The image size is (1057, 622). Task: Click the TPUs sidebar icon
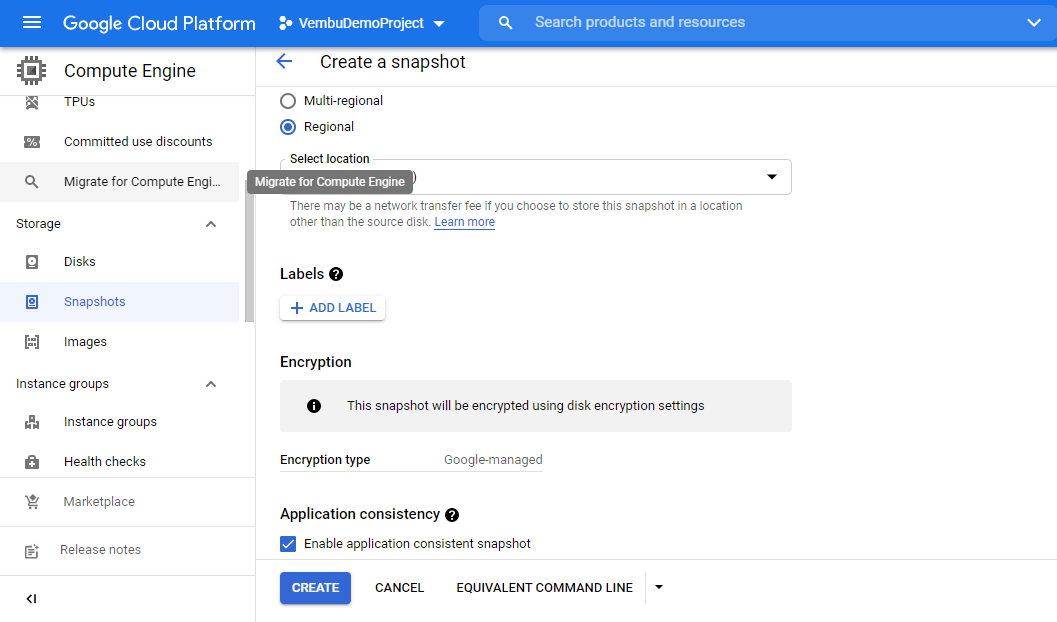point(32,102)
